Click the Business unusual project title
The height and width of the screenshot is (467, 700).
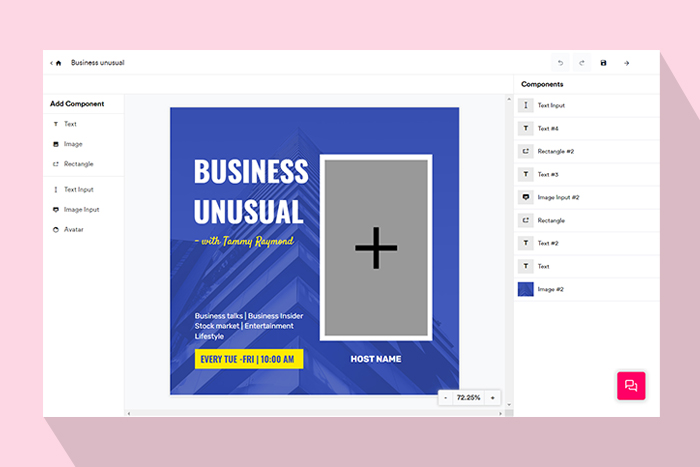coord(98,63)
